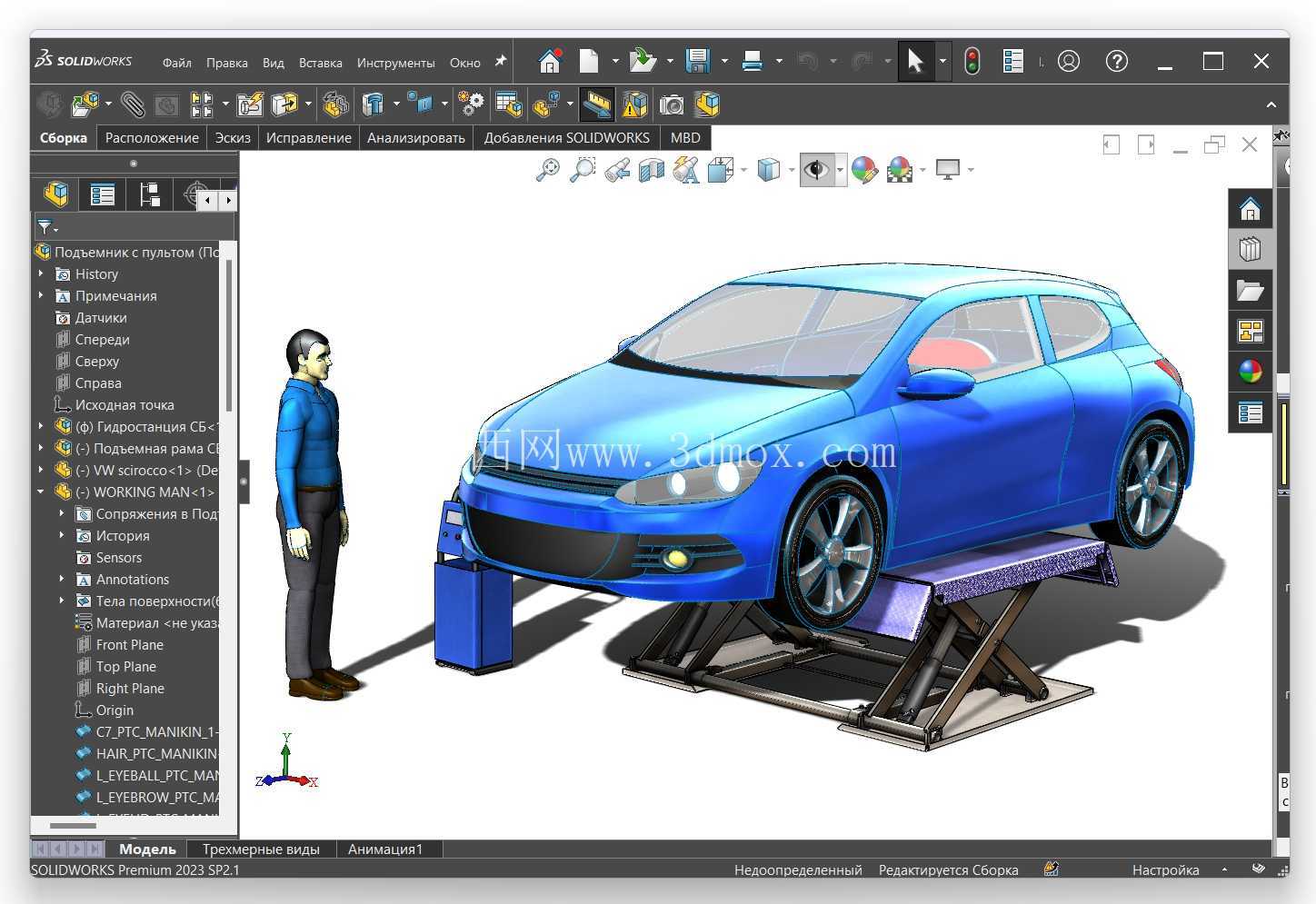Create a new document

click(590, 61)
